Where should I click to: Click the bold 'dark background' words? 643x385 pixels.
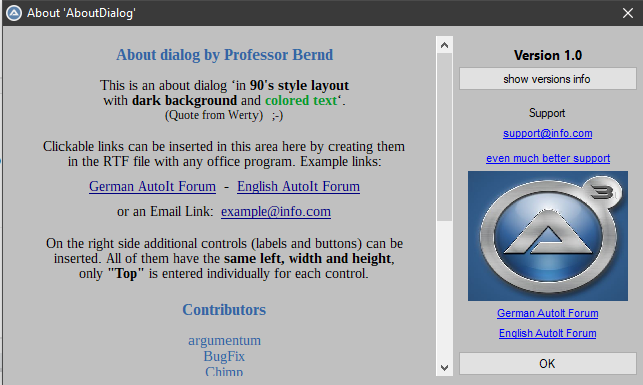click(x=185, y=100)
